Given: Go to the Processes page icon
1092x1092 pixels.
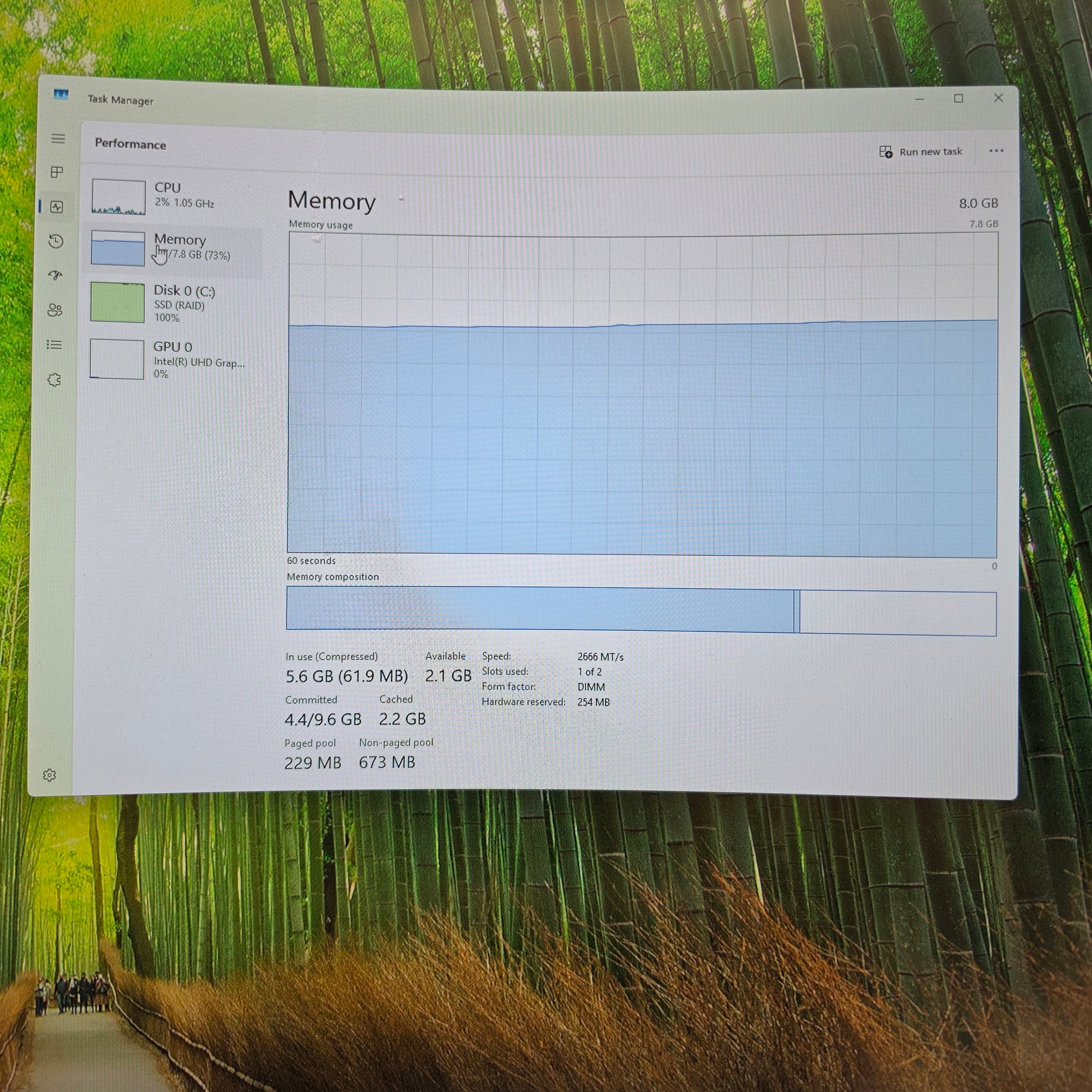Looking at the screenshot, I should click(57, 172).
